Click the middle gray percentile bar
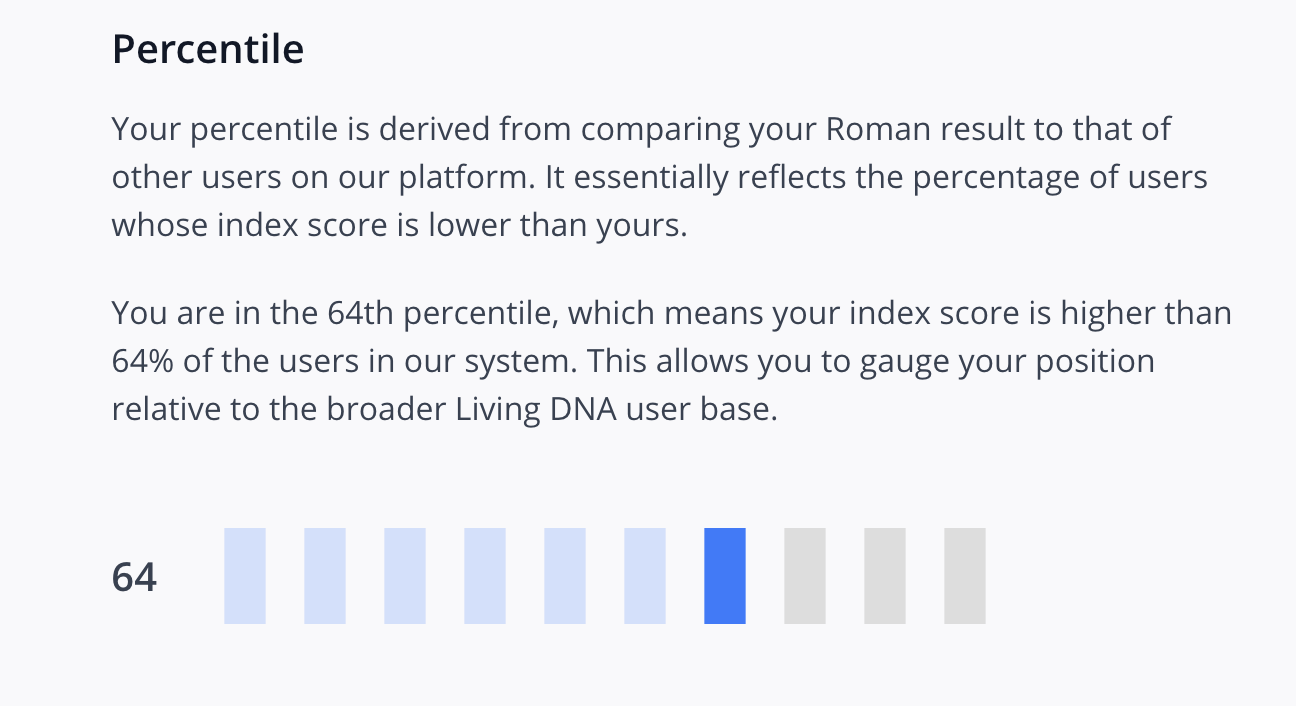 click(885, 576)
